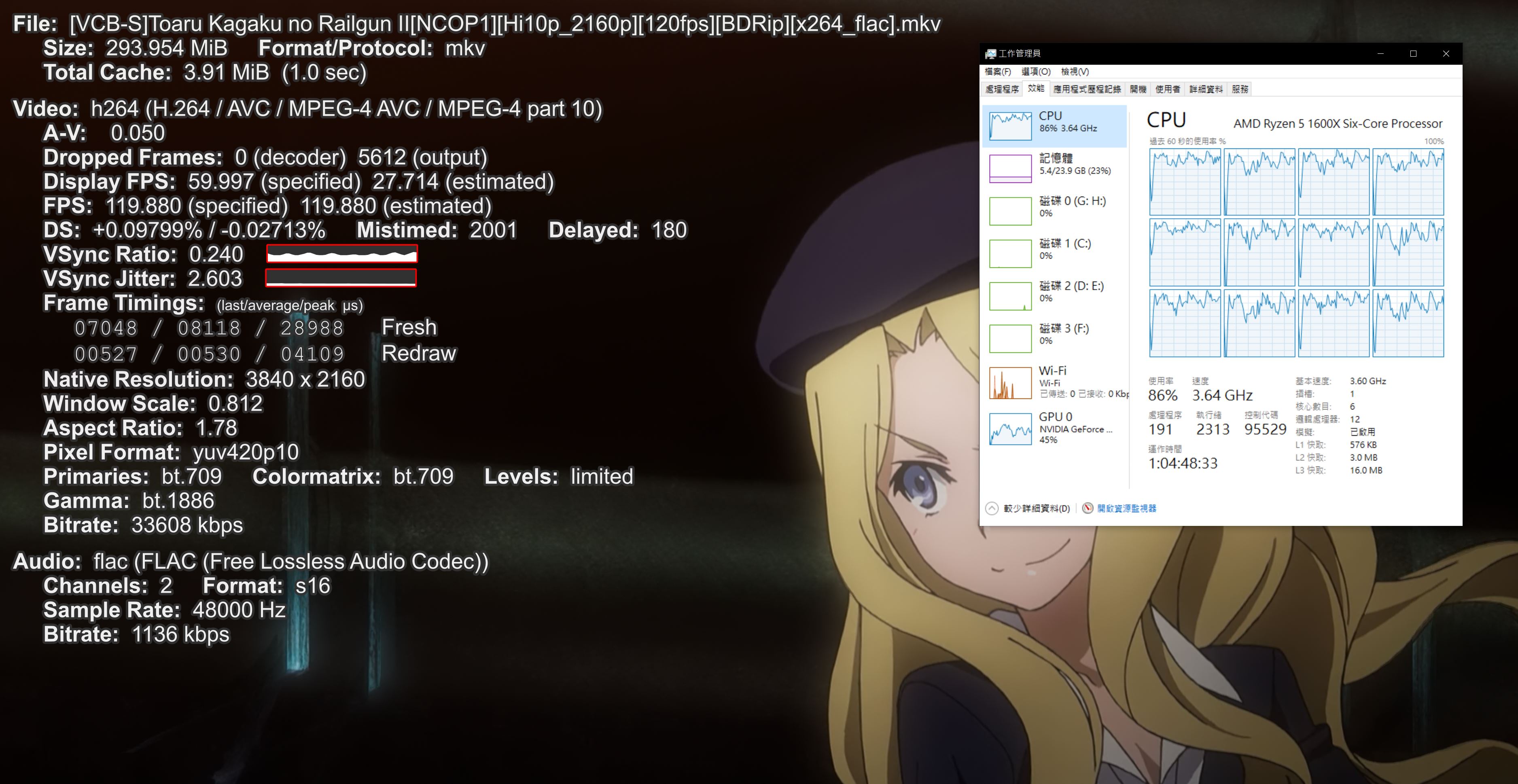
Task: Click the 576 KB L1 cache value
Action: 1363,445
